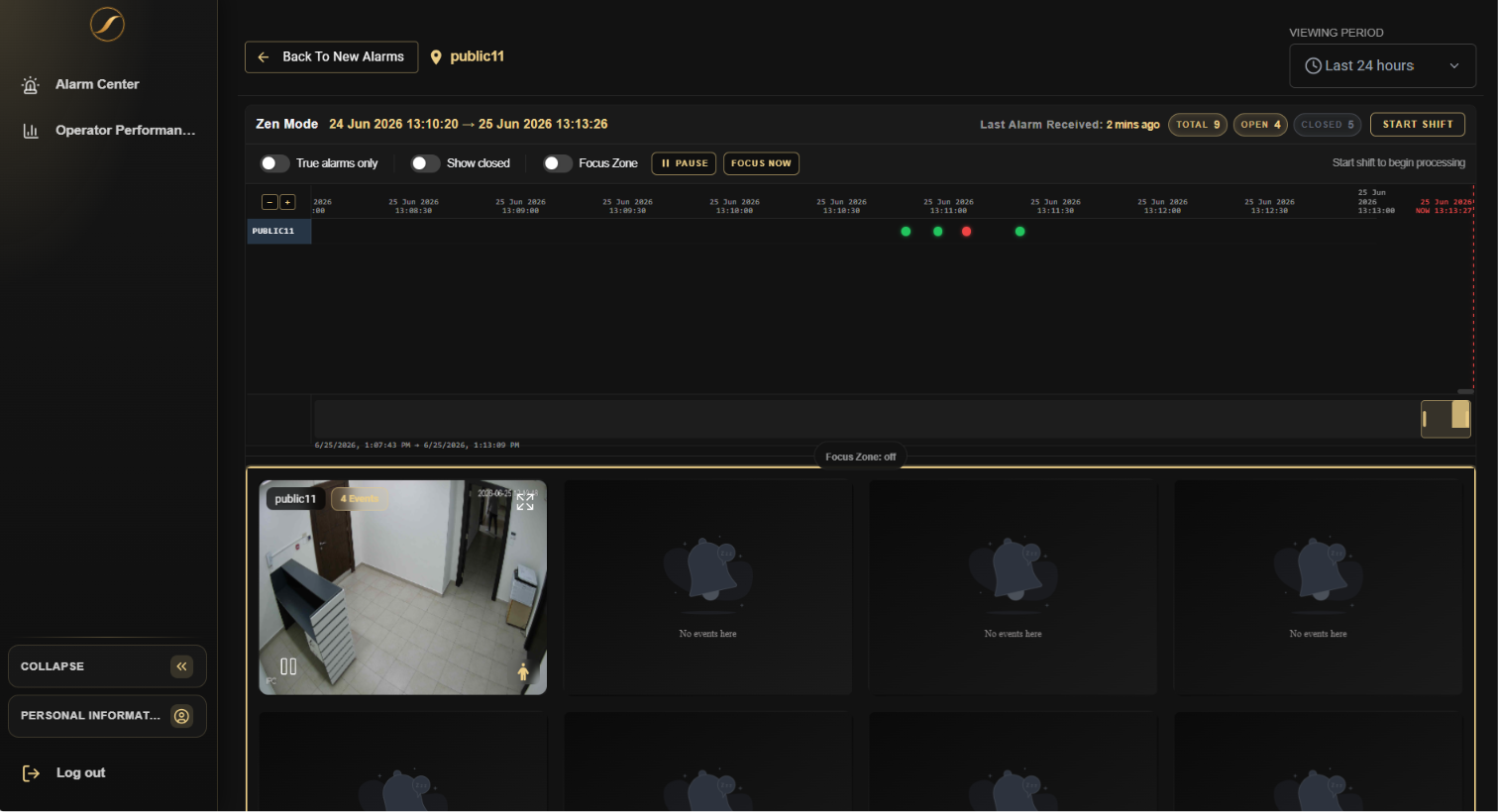
Task: Click the Alarm Center siren icon
Action: 31,85
